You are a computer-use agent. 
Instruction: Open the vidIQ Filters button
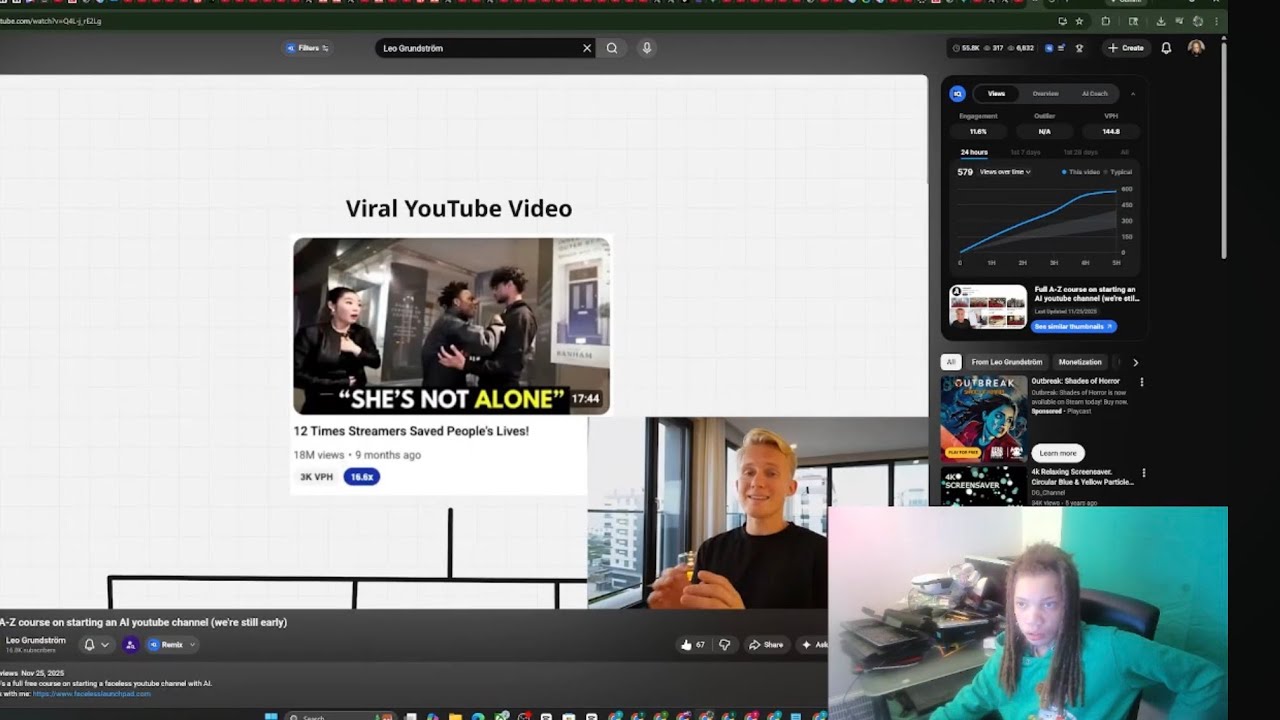pyautogui.click(x=307, y=48)
